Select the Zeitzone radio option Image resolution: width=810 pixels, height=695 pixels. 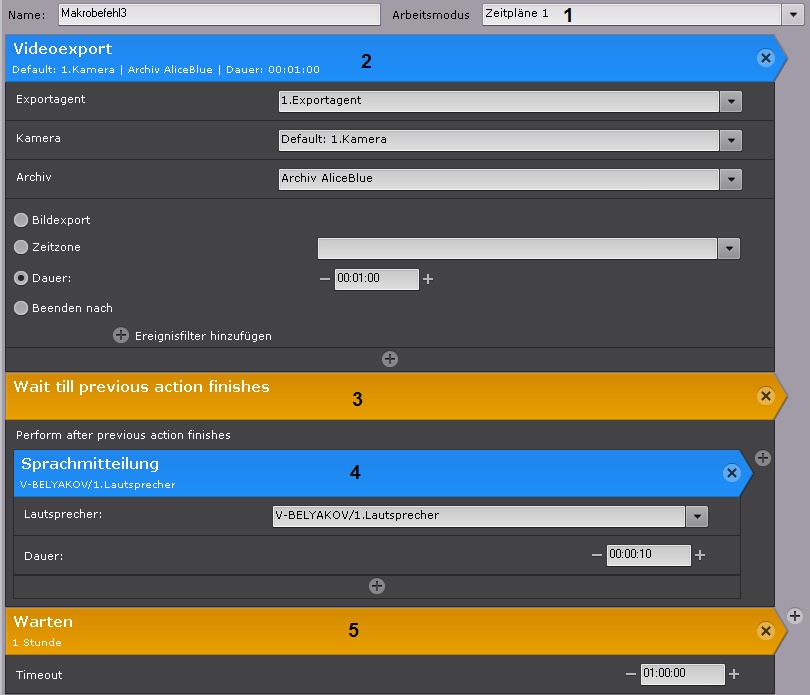pyautogui.click(x=21, y=247)
